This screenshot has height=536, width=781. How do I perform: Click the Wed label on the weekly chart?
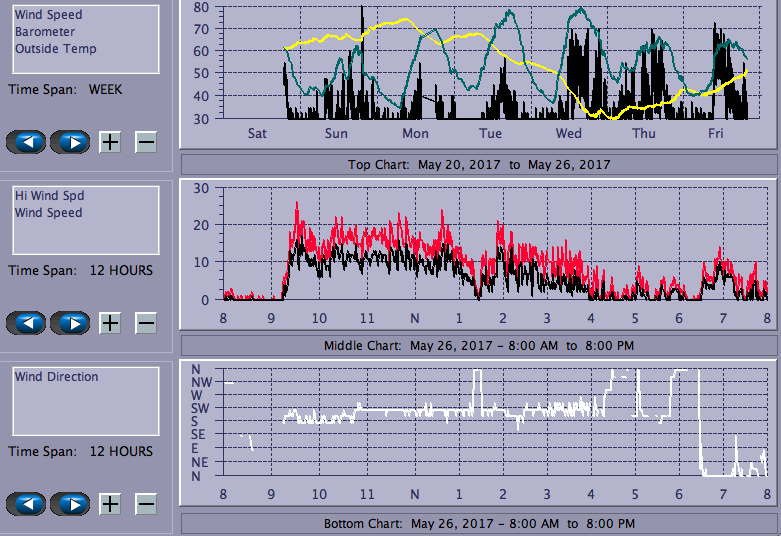click(x=568, y=134)
